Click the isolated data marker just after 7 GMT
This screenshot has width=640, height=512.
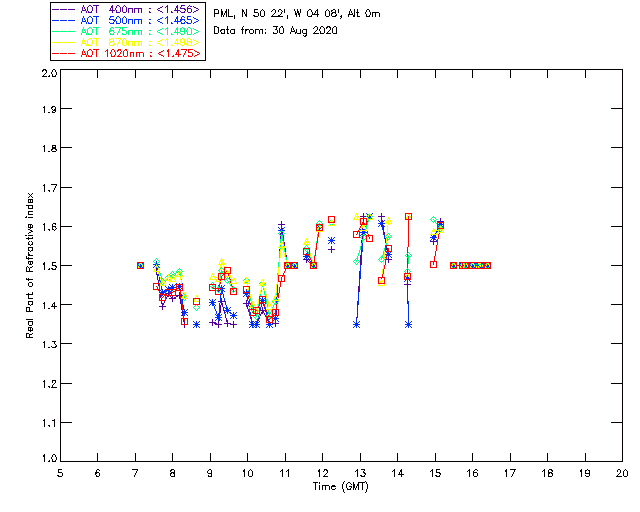(140, 265)
